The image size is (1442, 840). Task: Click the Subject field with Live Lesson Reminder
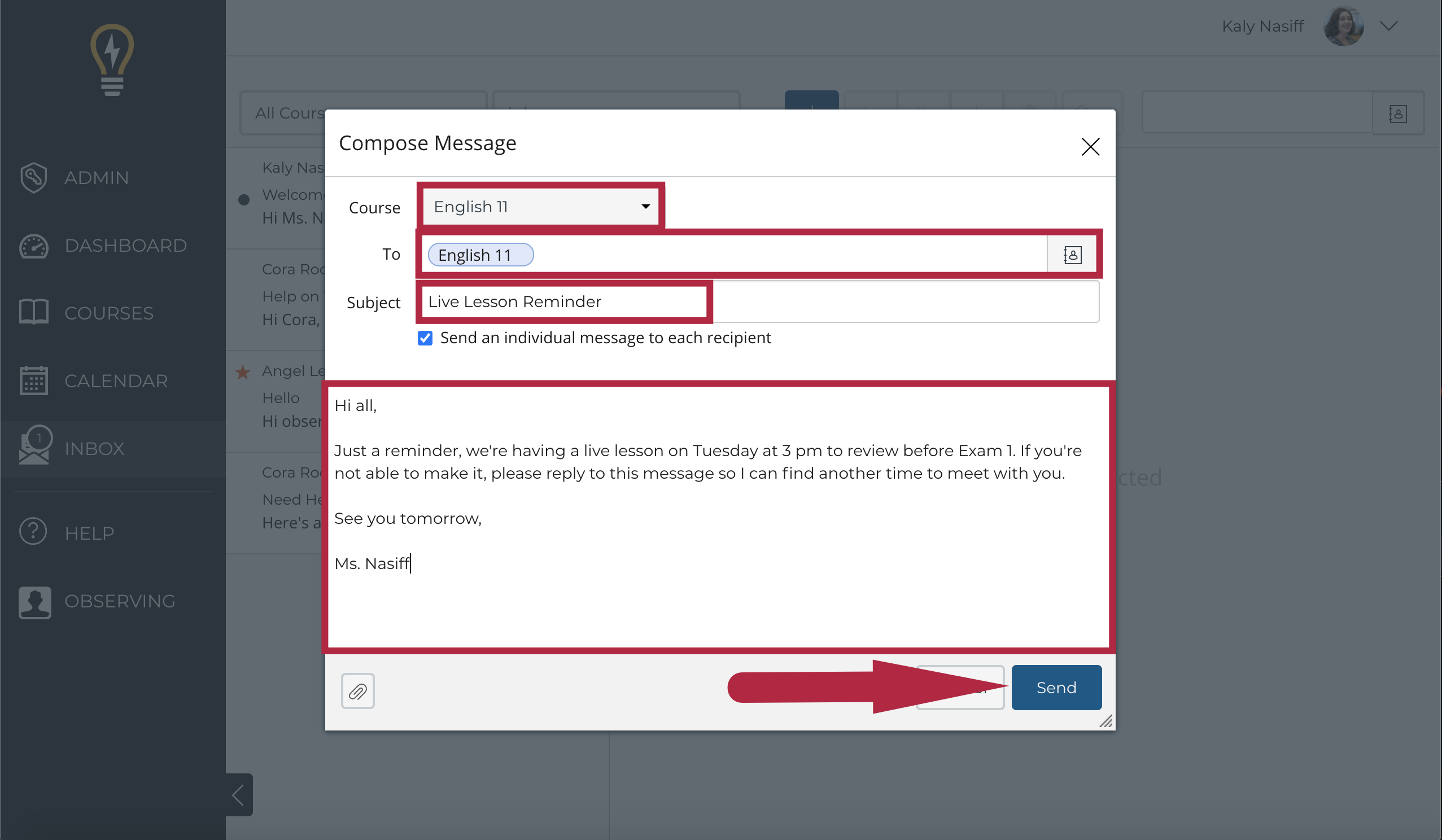pos(761,301)
